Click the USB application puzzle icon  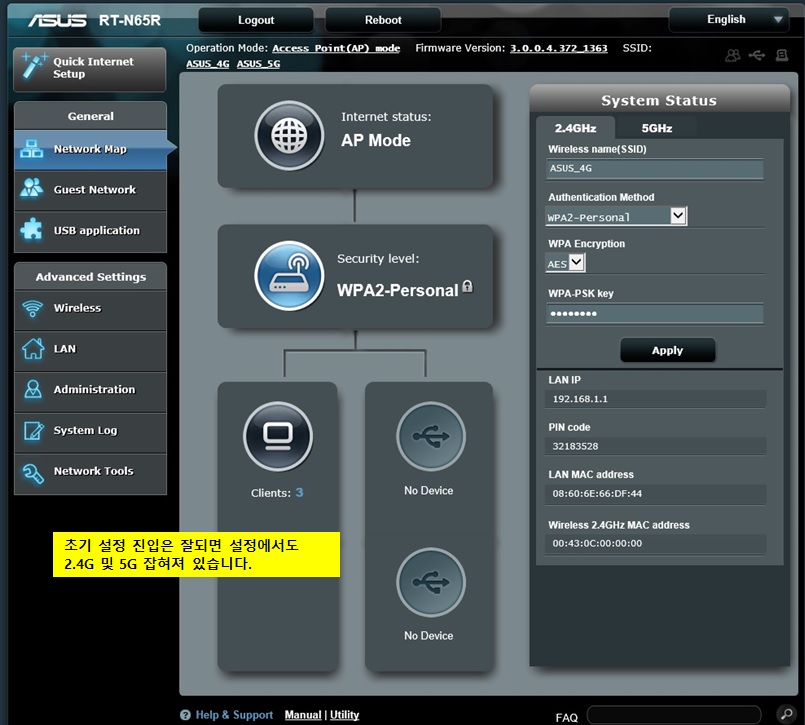[x=32, y=229]
